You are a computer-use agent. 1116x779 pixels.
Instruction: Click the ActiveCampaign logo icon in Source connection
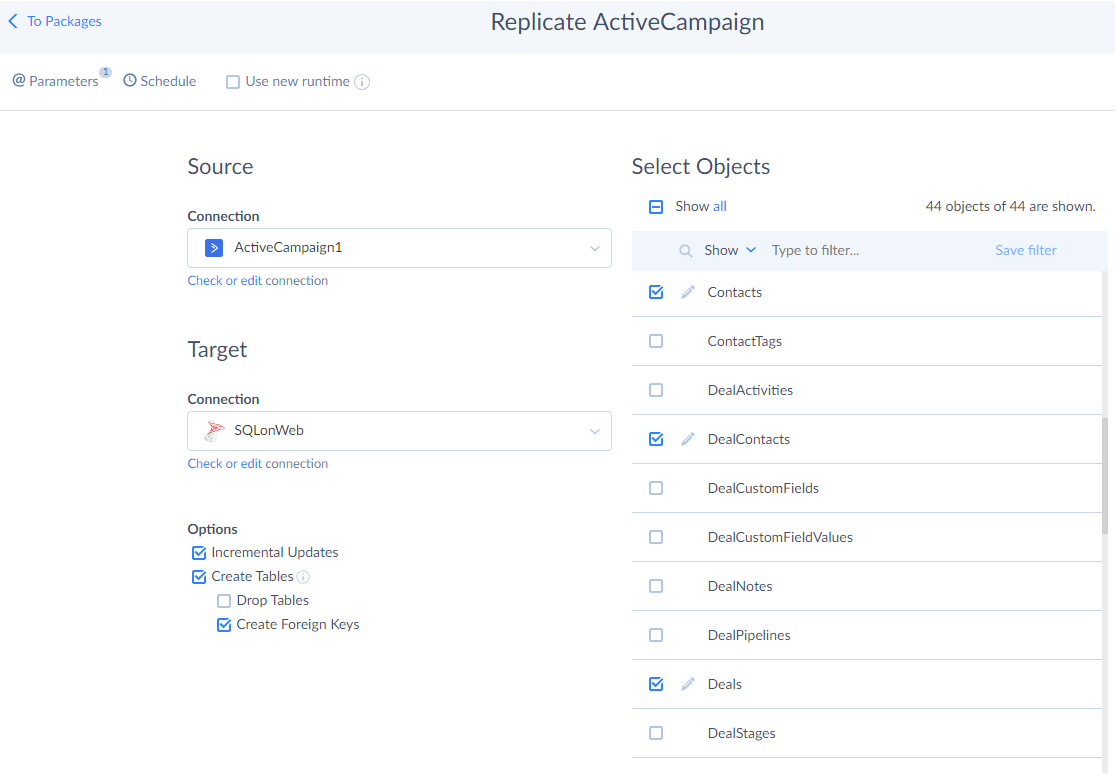coord(213,248)
